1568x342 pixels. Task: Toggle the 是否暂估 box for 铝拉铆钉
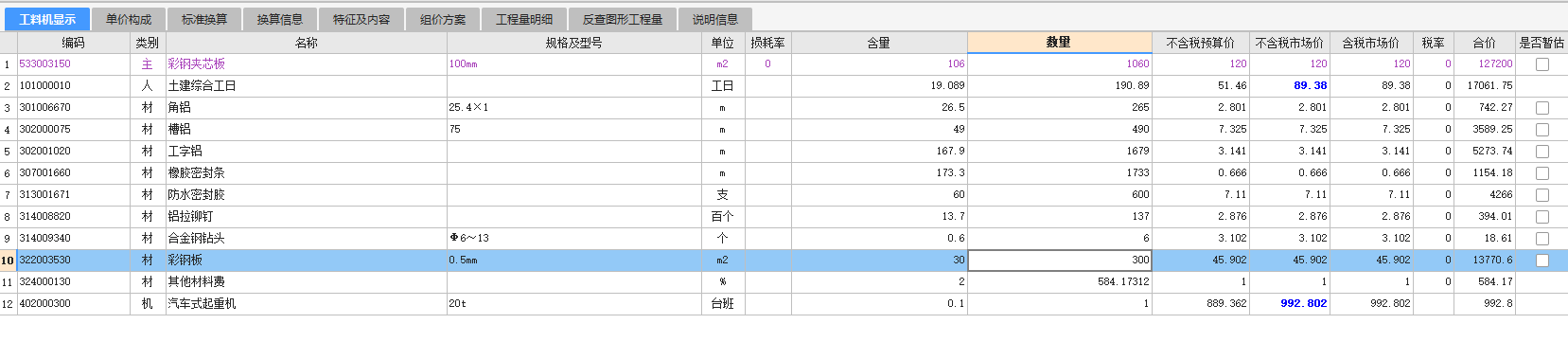[x=1542, y=217]
